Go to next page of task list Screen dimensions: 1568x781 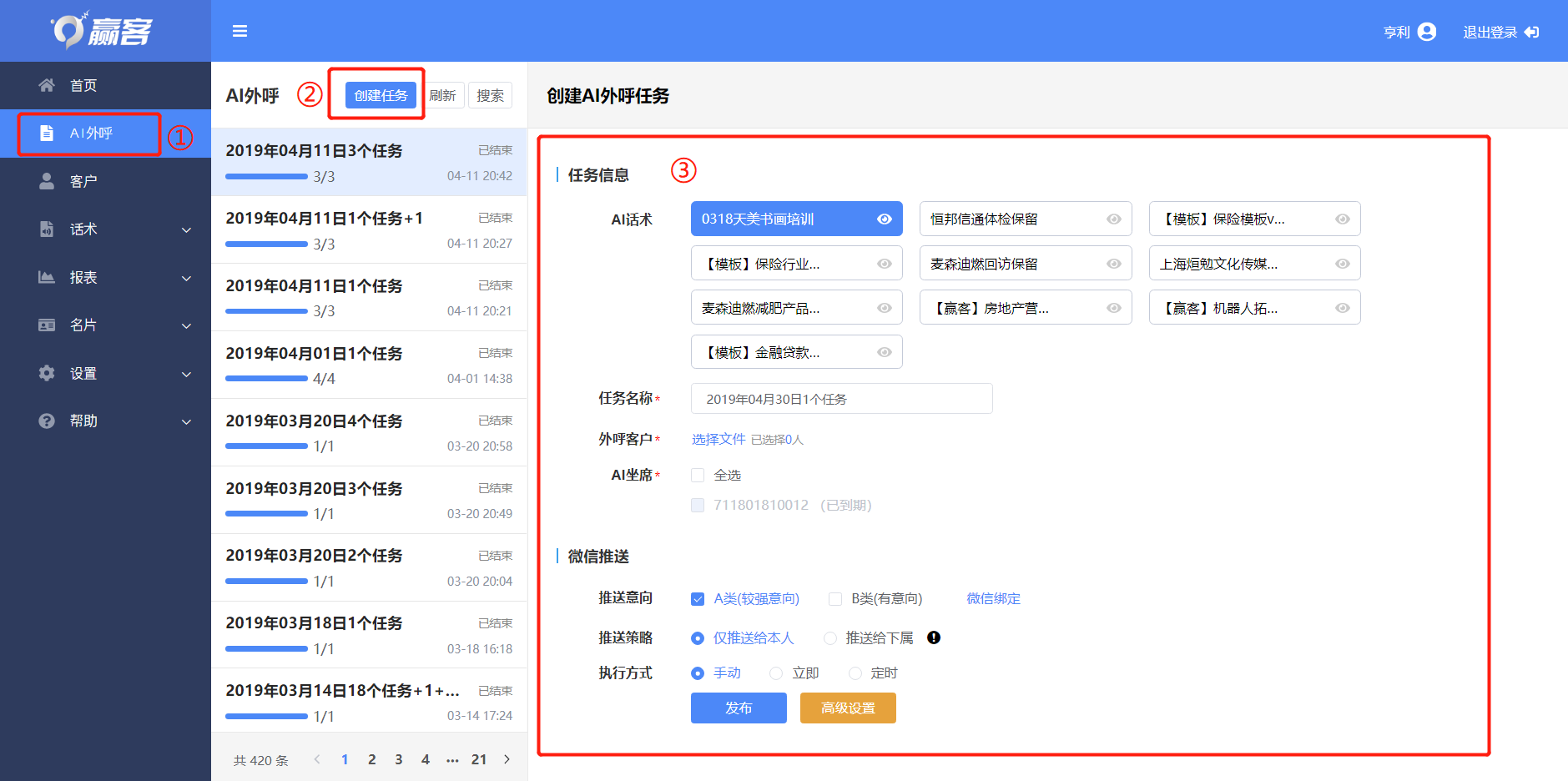pyautogui.click(x=507, y=759)
